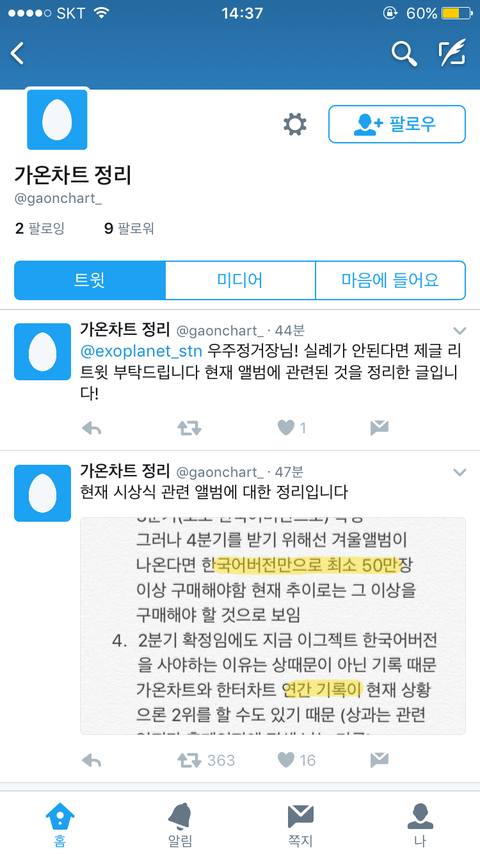This screenshot has height=854, width=480.
Task: Open the @exoplanet_stn mention link
Action: [x=141, y=351]
